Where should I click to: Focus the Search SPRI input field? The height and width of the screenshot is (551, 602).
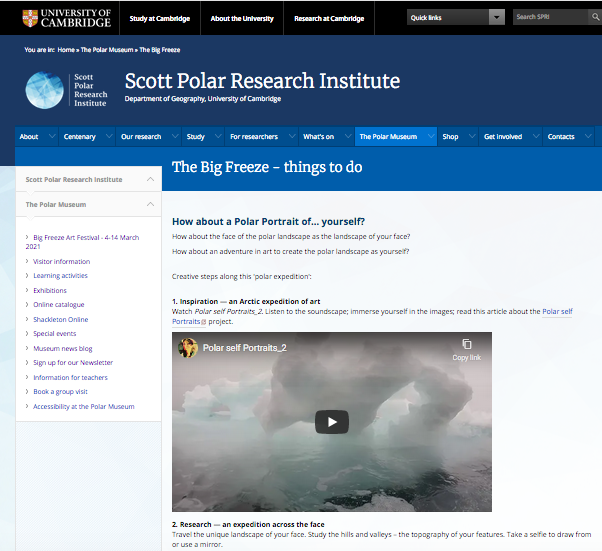550,17
